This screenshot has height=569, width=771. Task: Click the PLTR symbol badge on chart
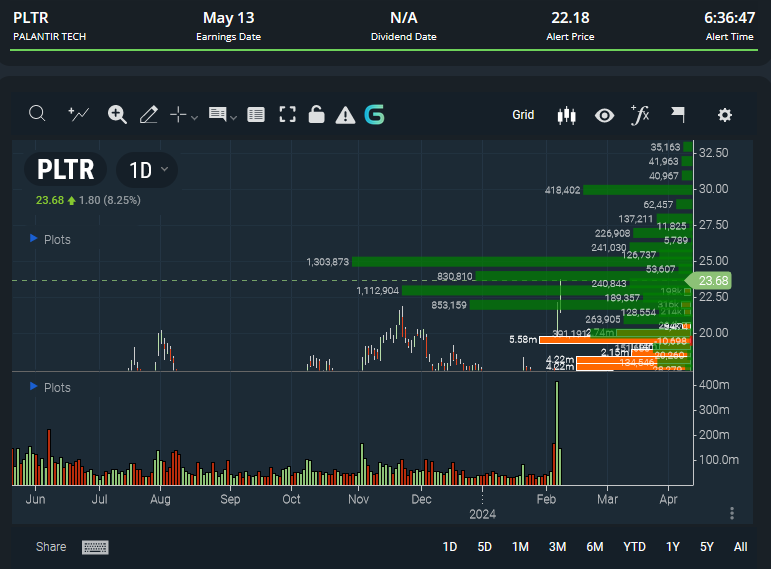65,170
